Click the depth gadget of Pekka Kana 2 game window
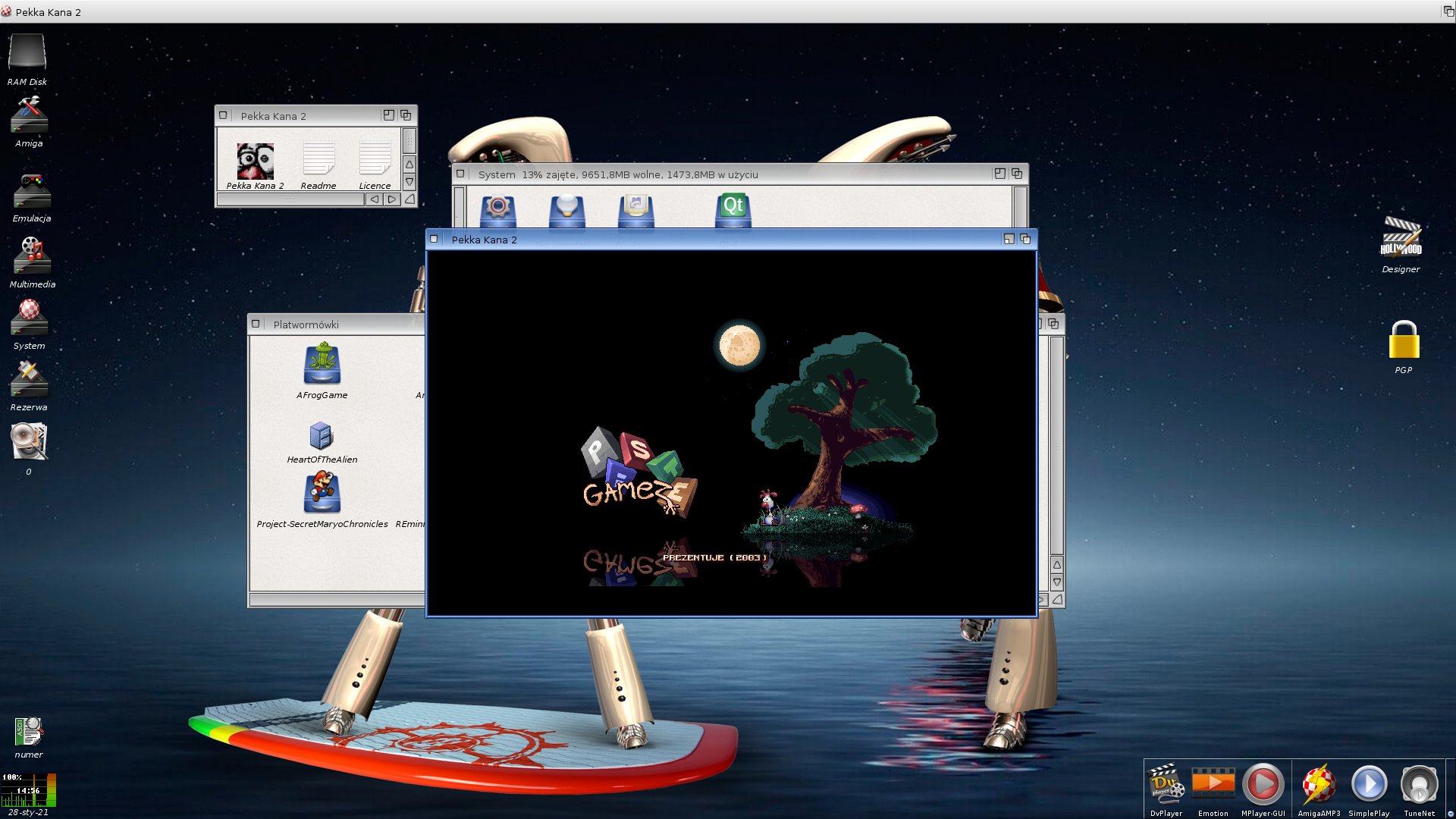 click(x=1025, y=239)
